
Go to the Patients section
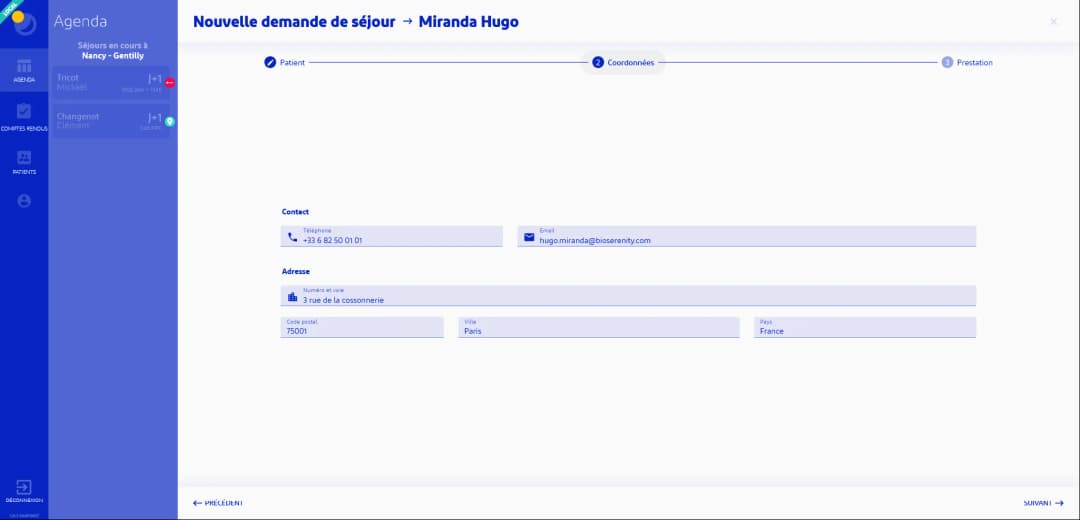coord(24,162)
